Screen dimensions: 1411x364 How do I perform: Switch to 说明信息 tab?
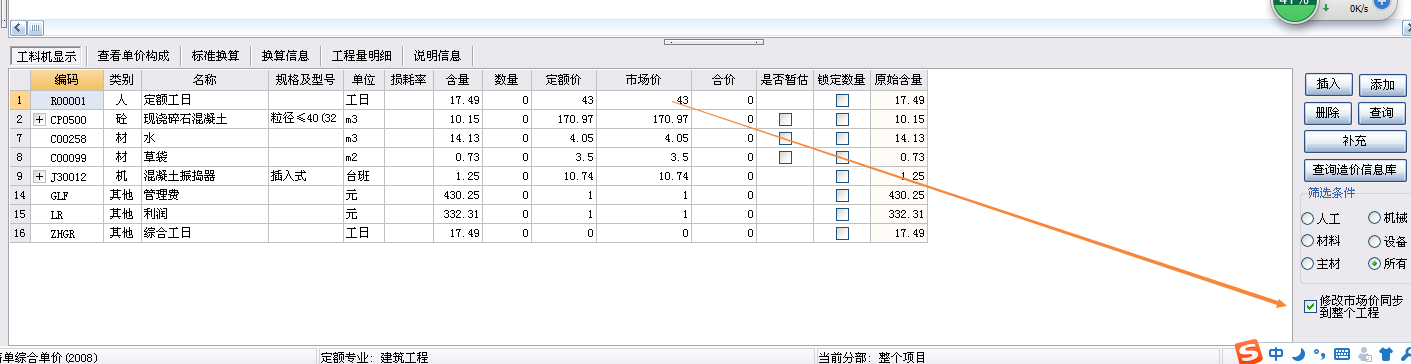point(437,56)
